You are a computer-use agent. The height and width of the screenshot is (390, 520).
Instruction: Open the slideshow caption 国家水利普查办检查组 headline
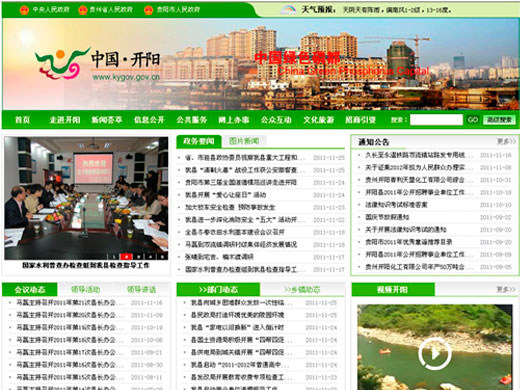click(86, 266)
